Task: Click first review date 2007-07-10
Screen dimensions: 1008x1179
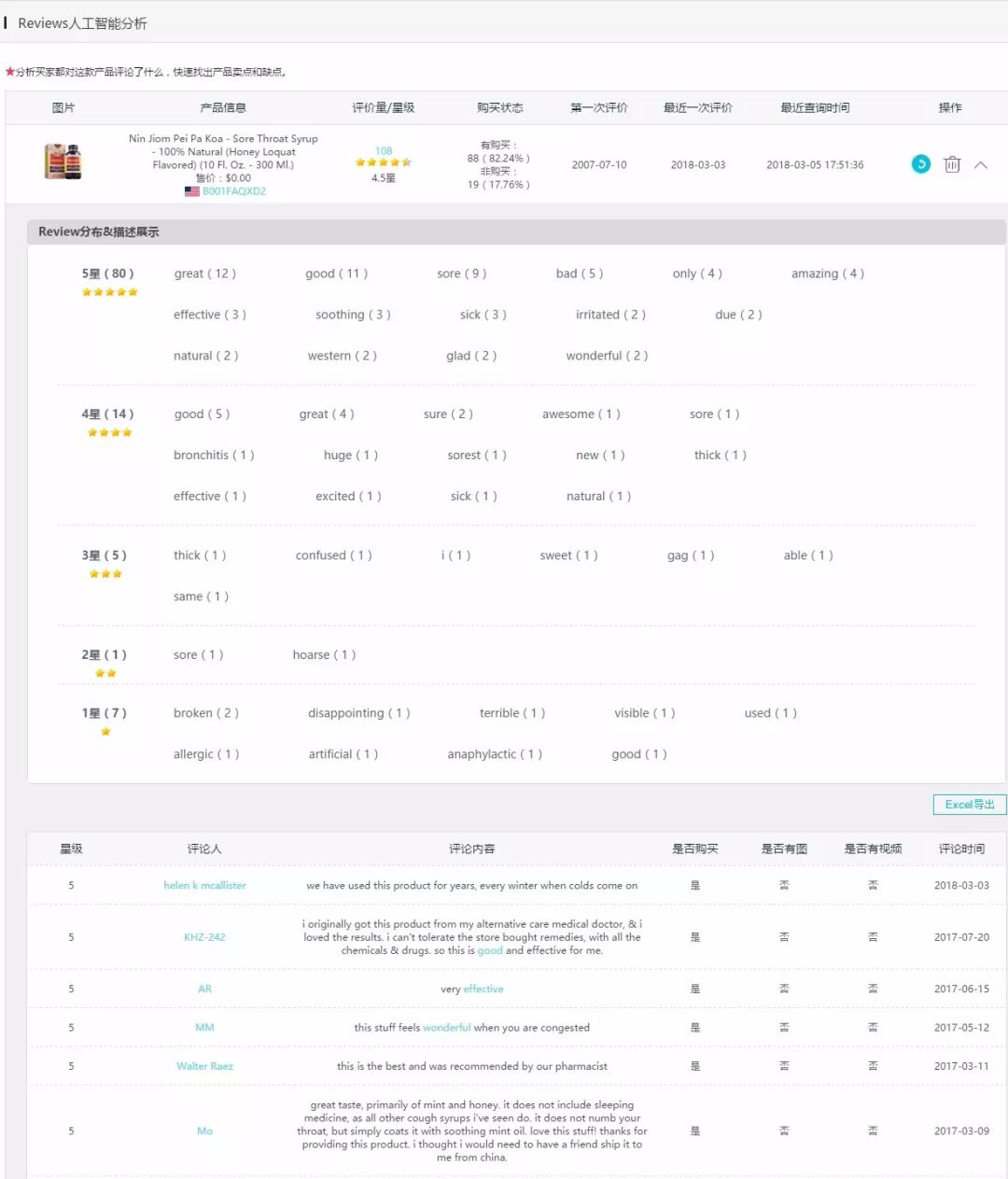Action: tap(599, 164)
